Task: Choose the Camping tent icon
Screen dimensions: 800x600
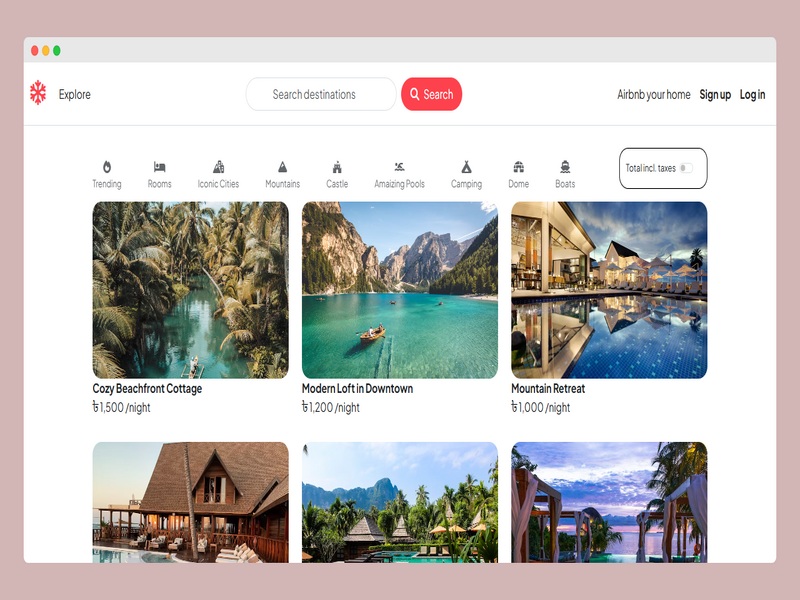Action: click(x=466, y=167)
